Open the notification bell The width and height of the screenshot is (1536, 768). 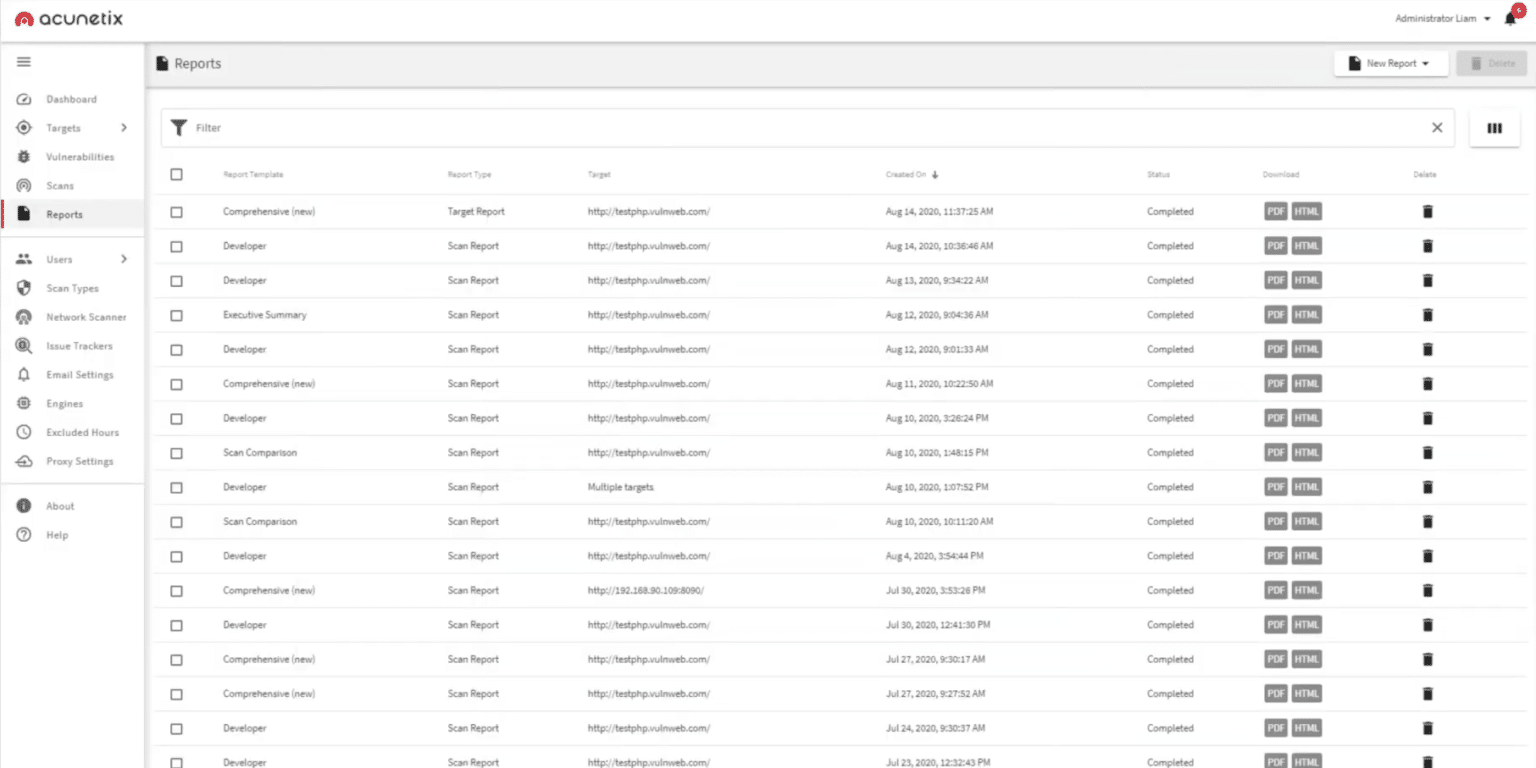tap(1510, 18)
